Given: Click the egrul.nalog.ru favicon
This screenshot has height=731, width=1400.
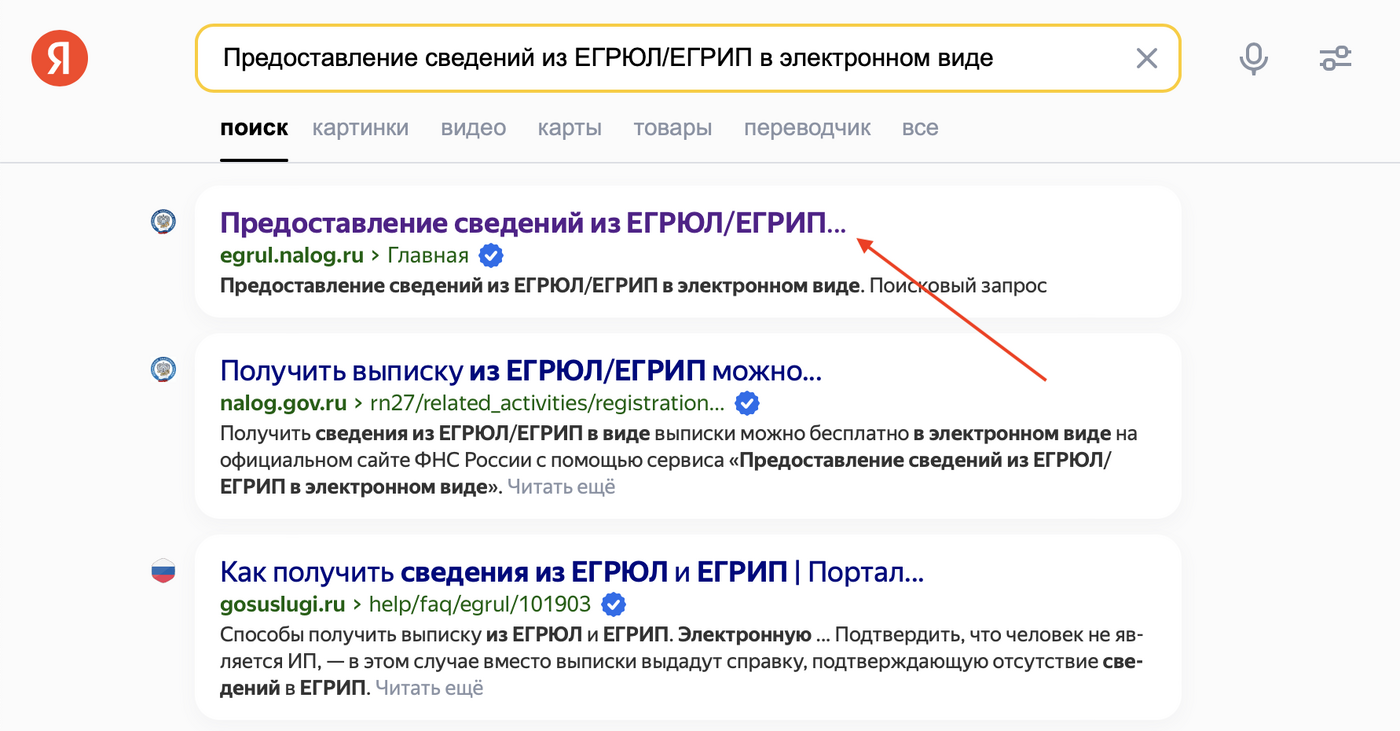Looking at the screenshot, I should [x=163, y=221].
